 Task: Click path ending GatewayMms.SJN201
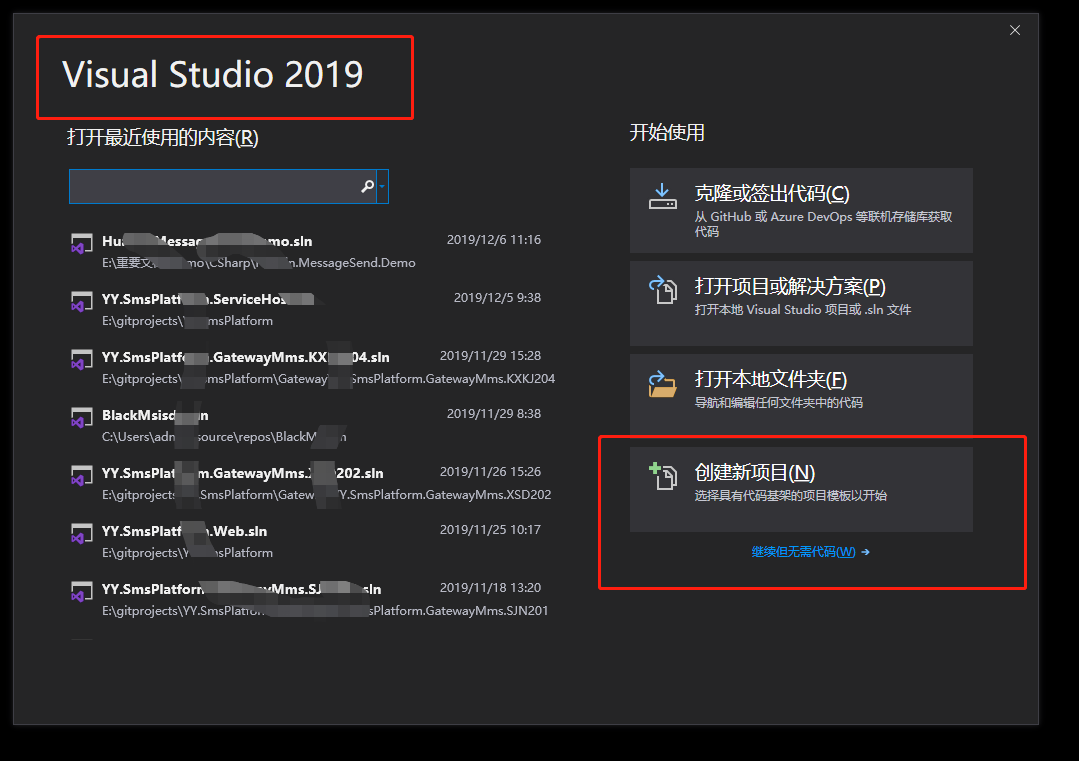click(325, 611)
